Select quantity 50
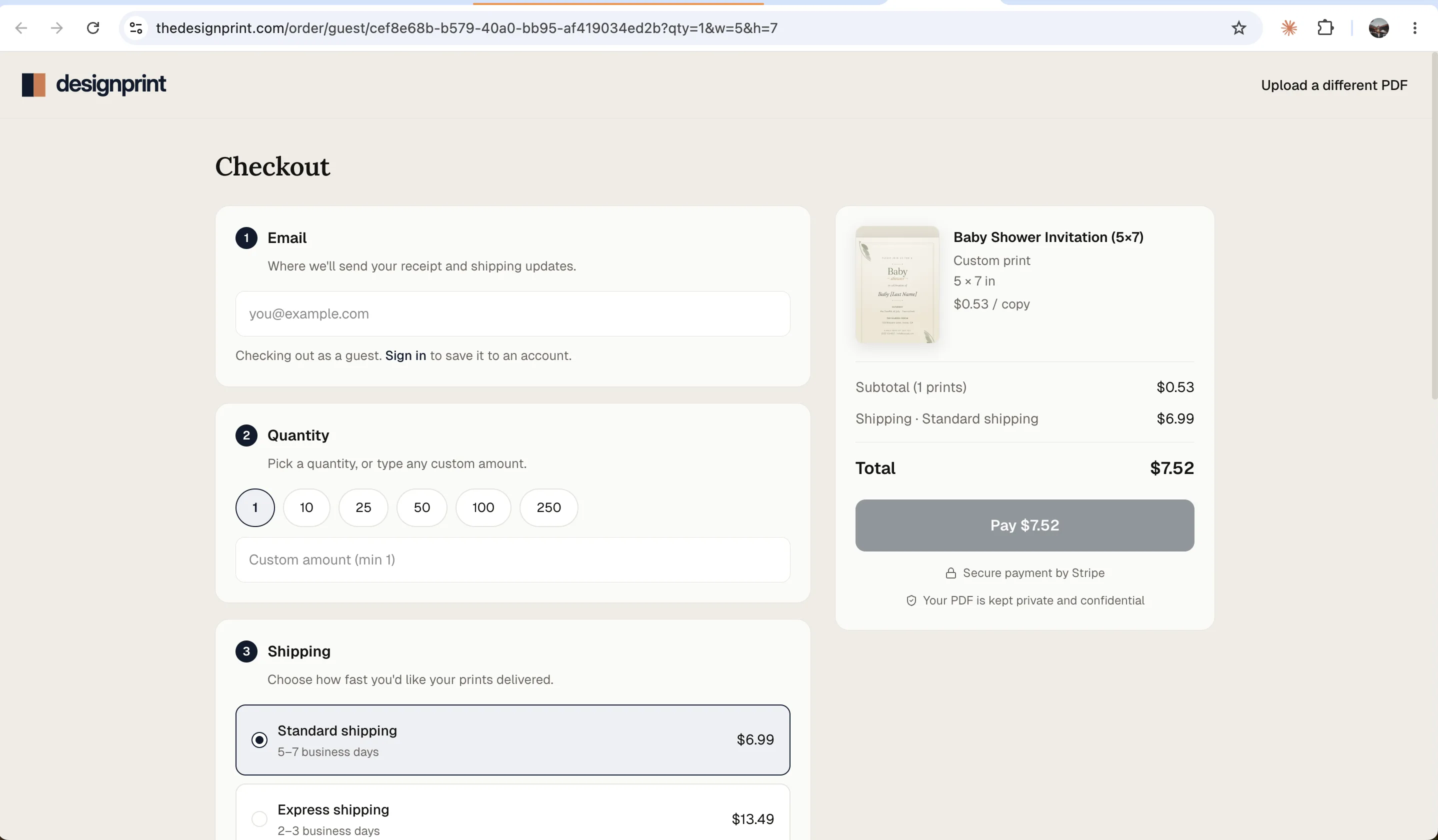 tap(421, 507)
